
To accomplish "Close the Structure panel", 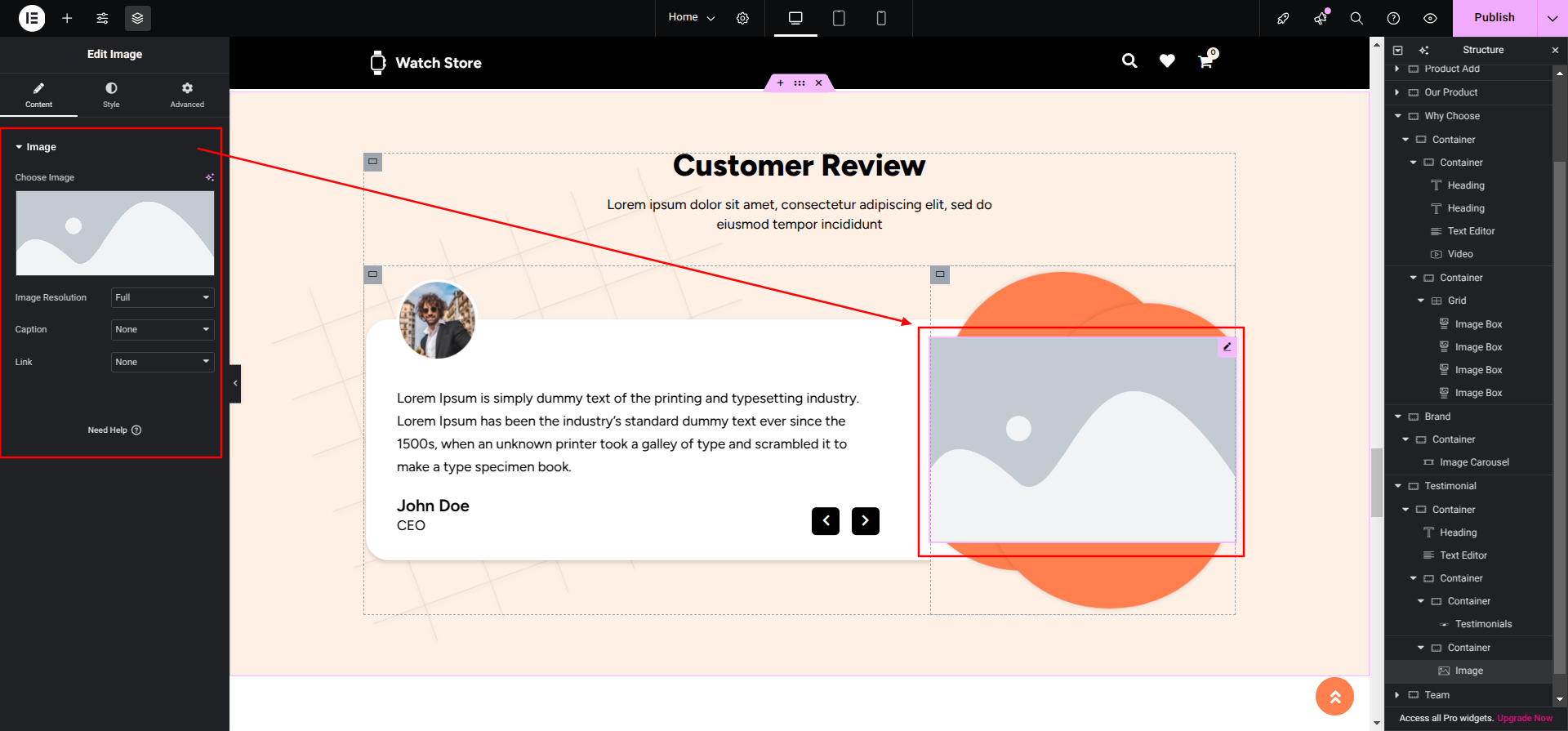I will [1555, 51].
